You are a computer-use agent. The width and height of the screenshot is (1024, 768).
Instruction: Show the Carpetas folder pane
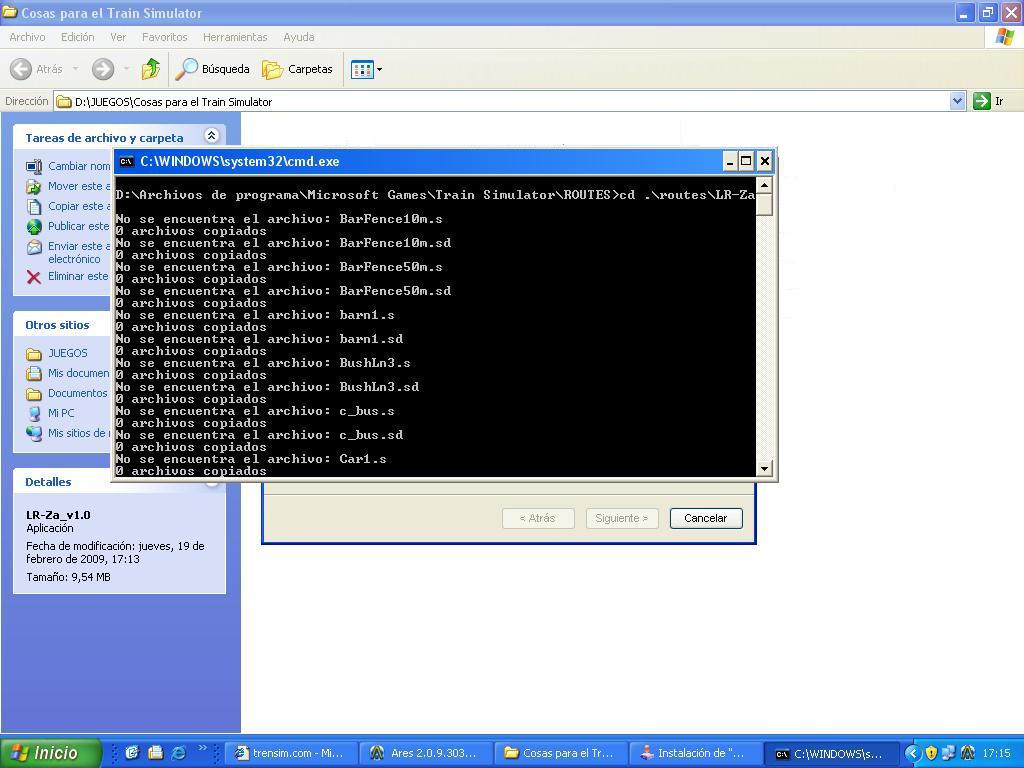tap(298, 69)
